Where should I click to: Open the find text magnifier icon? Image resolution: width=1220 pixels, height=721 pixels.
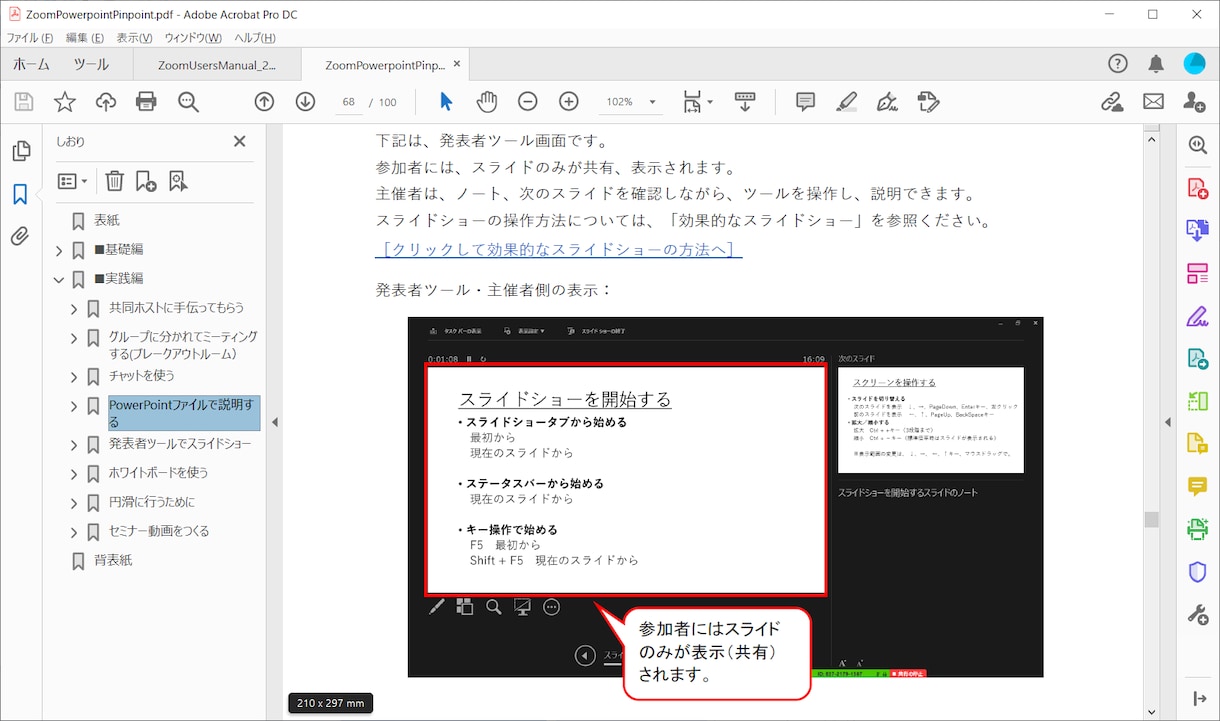(x=188, y=102)
